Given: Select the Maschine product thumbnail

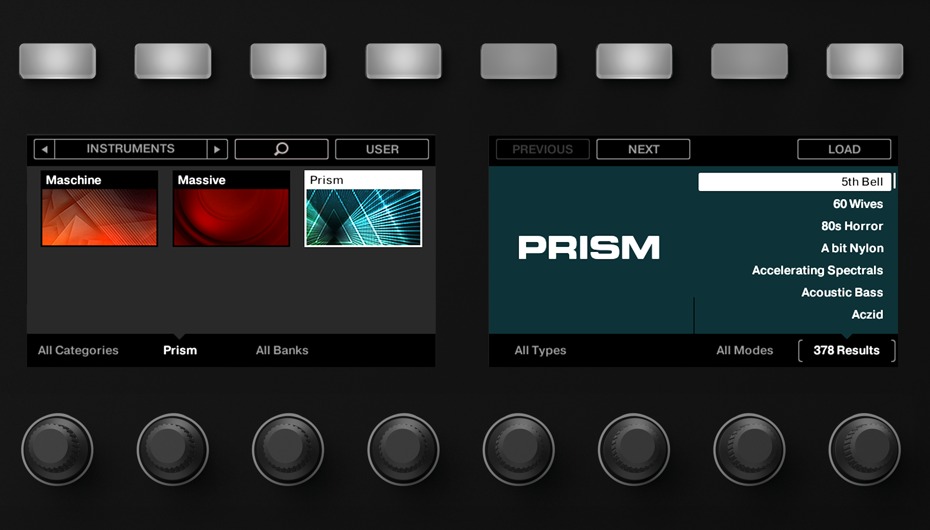Looking at the screenshot, I should [99, 208].
